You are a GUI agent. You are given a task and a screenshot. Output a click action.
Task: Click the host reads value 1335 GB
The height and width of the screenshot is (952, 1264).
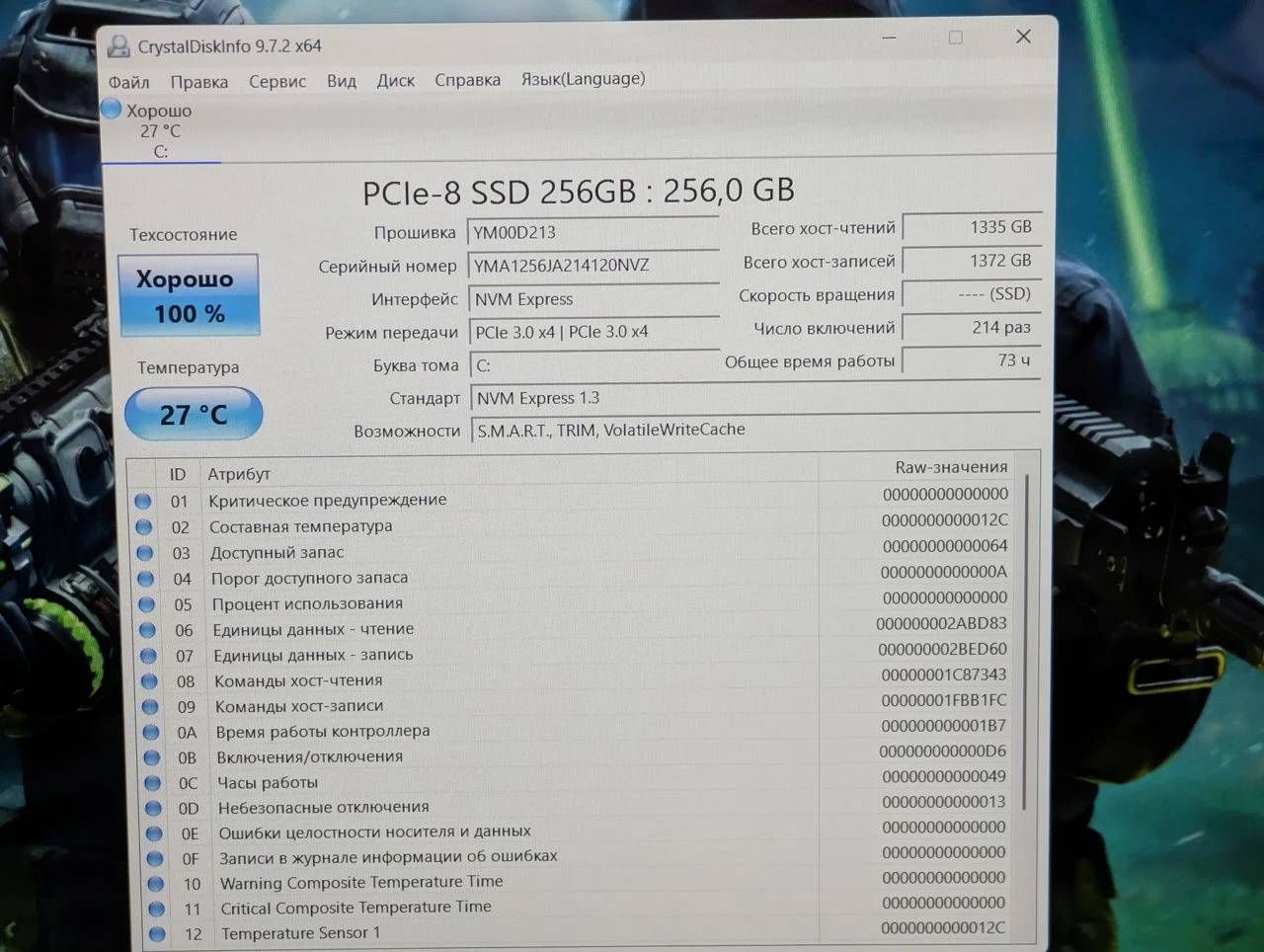[x=971, y=227]
